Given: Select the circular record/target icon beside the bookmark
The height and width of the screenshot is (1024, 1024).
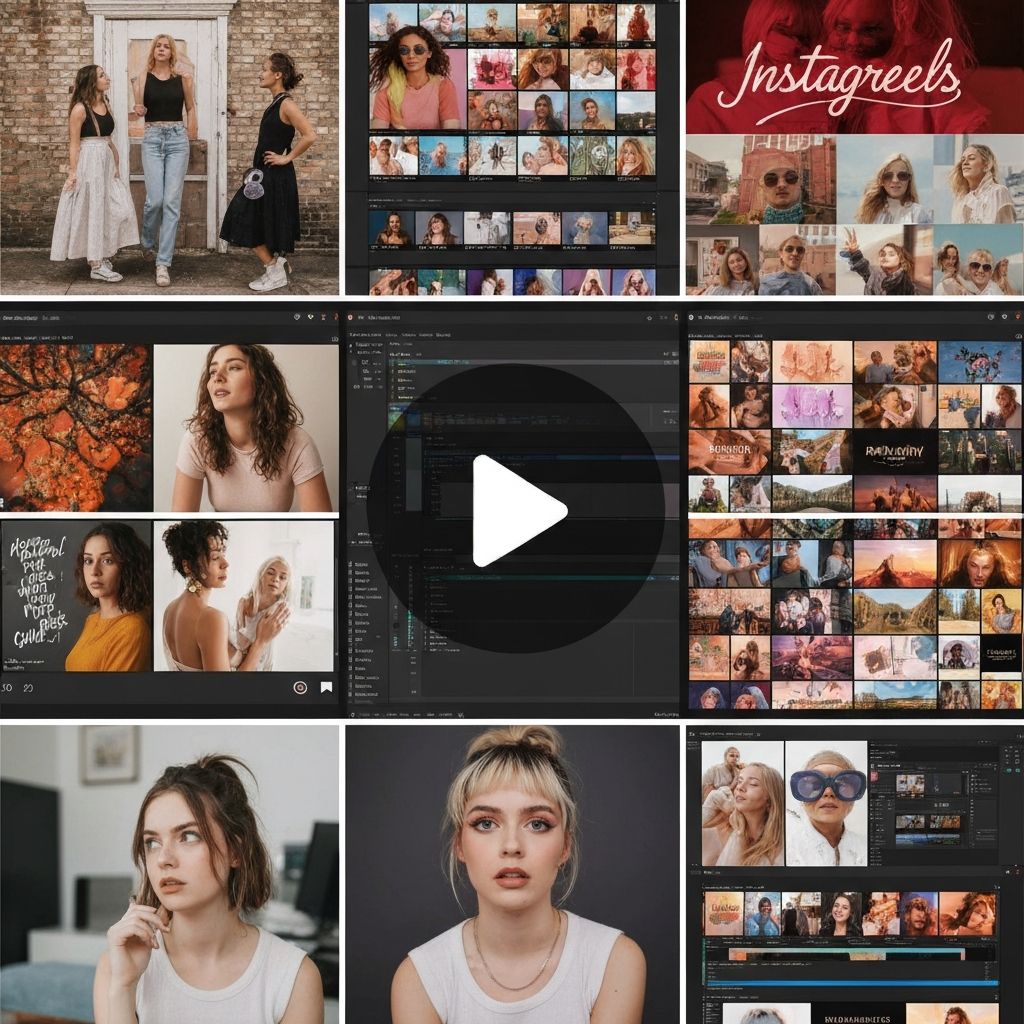Looking at the screenshot, I should 299,687.
